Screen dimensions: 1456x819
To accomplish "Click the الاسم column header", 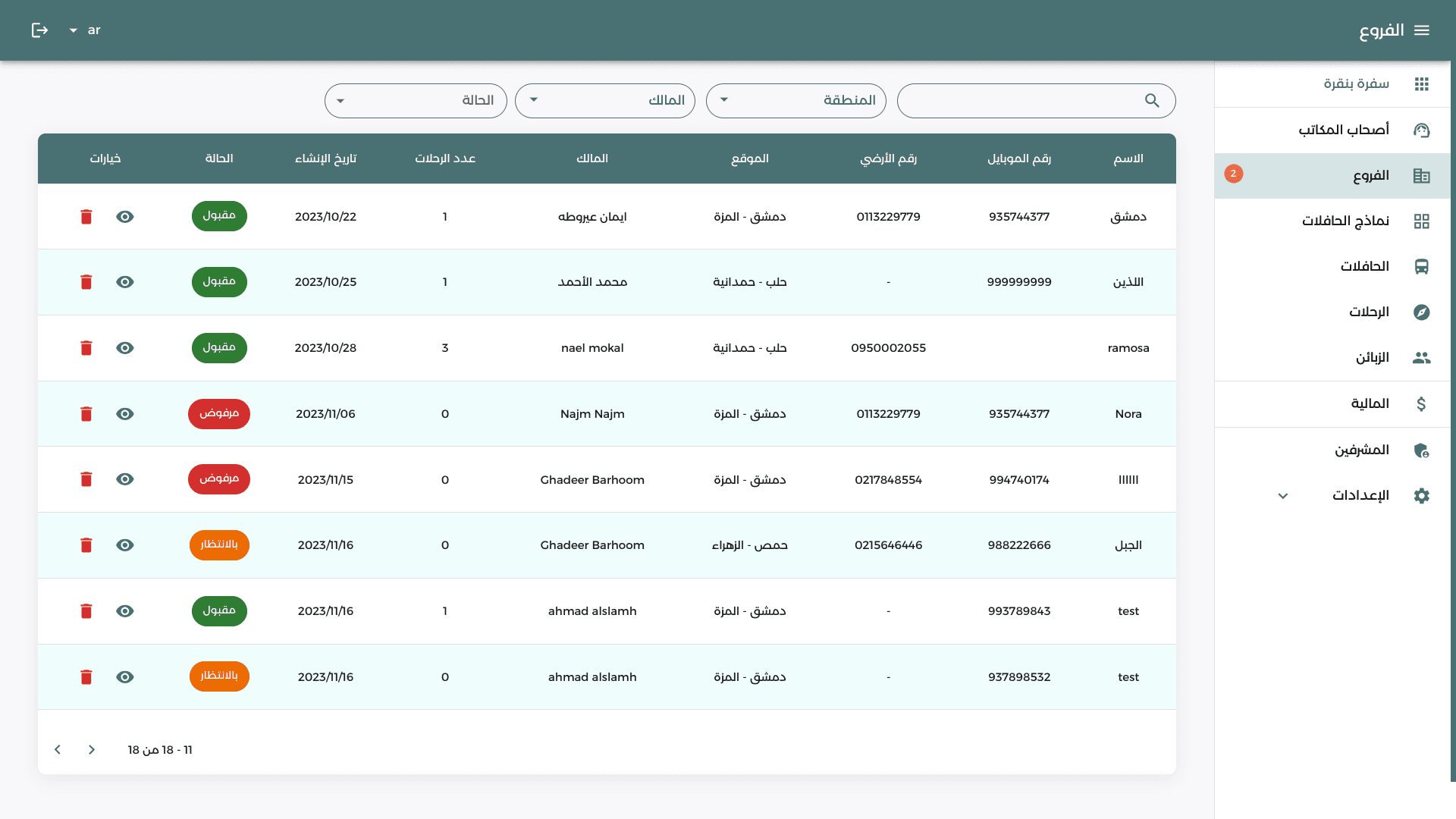I will point(1128,158).
